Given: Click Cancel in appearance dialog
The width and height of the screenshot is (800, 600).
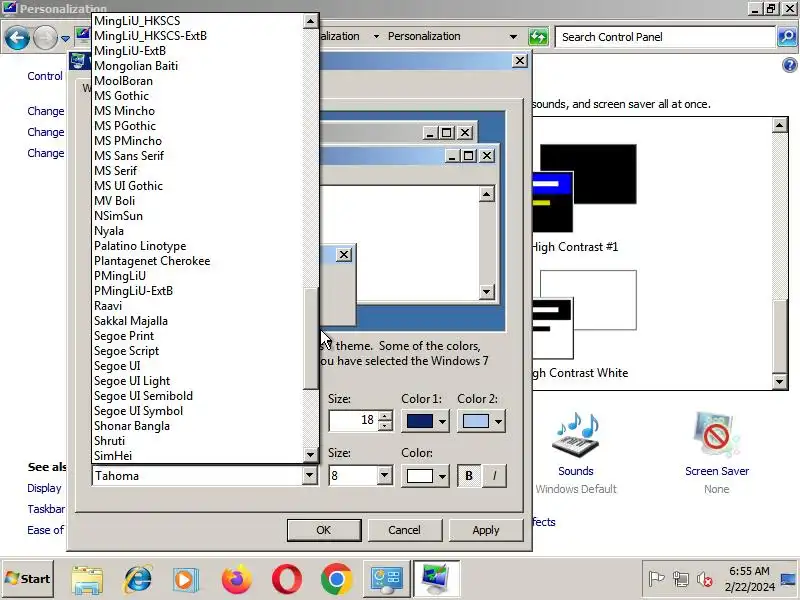Looking at the screenshot, I should click(x=404, y=530).
